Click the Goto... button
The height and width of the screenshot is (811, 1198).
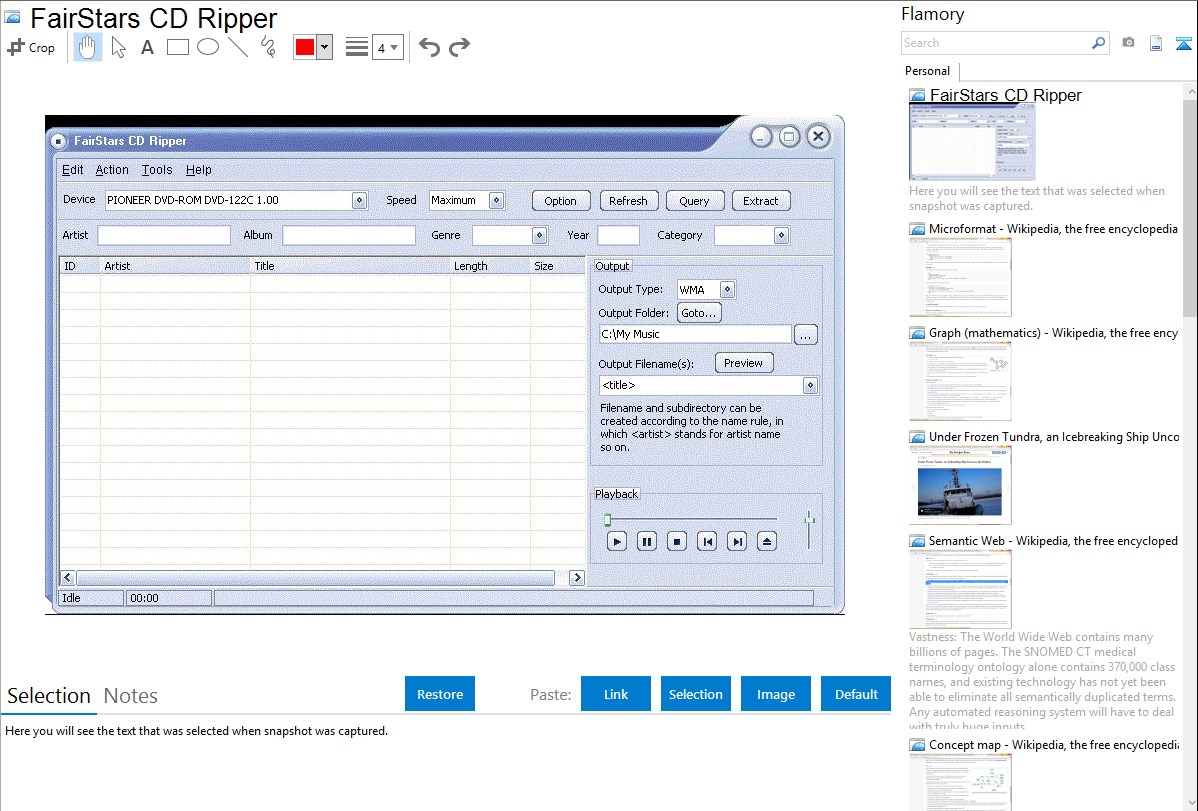point(699,313)
